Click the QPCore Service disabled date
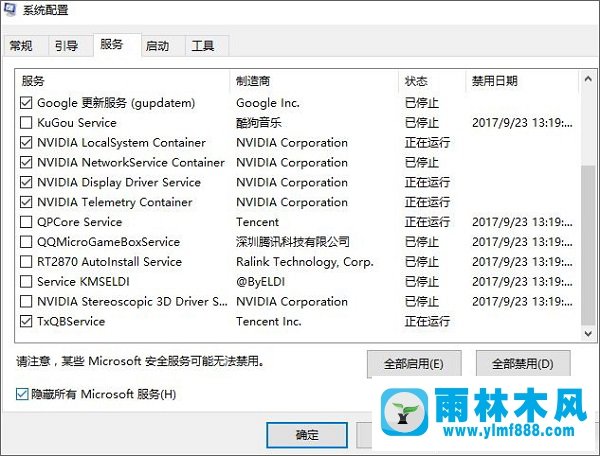This screenshot has height=456, width=600. (522, 222)
